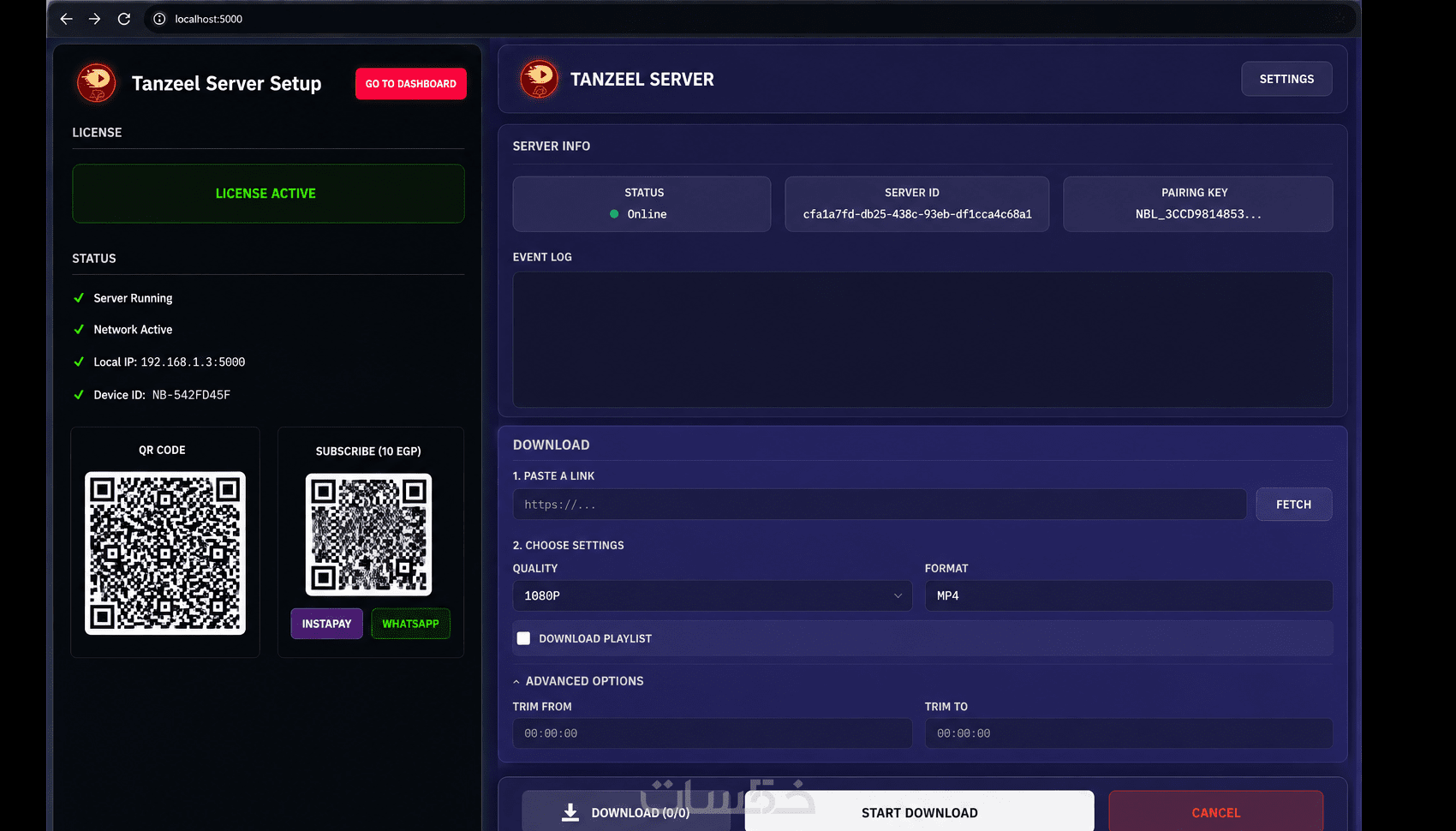The image size is (1456, 831).
Task: Click inside the Event Log area
Action: (922, 339)
